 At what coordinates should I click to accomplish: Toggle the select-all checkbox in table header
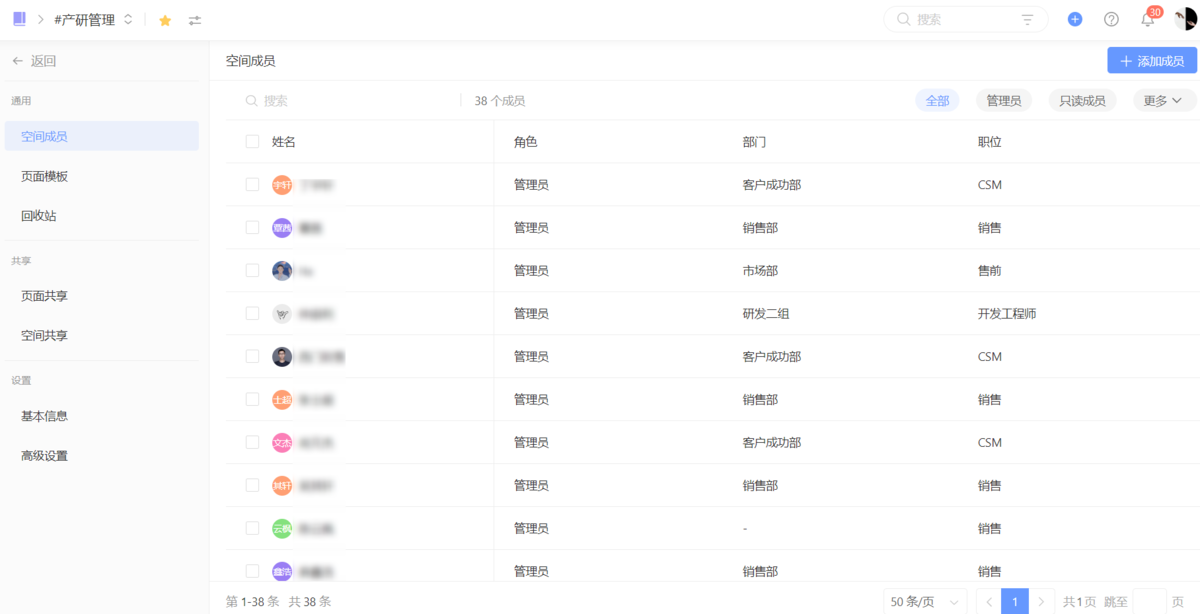tap(252, 141)
